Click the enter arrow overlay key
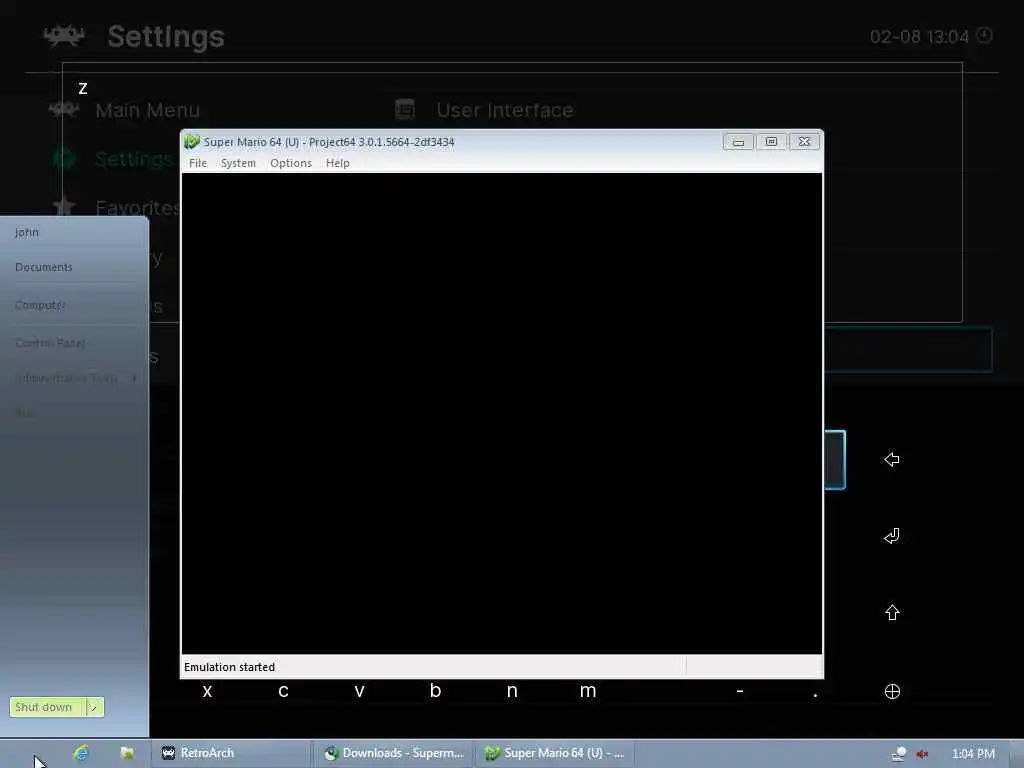This screenshot has width=1024, height=768. 891,536
